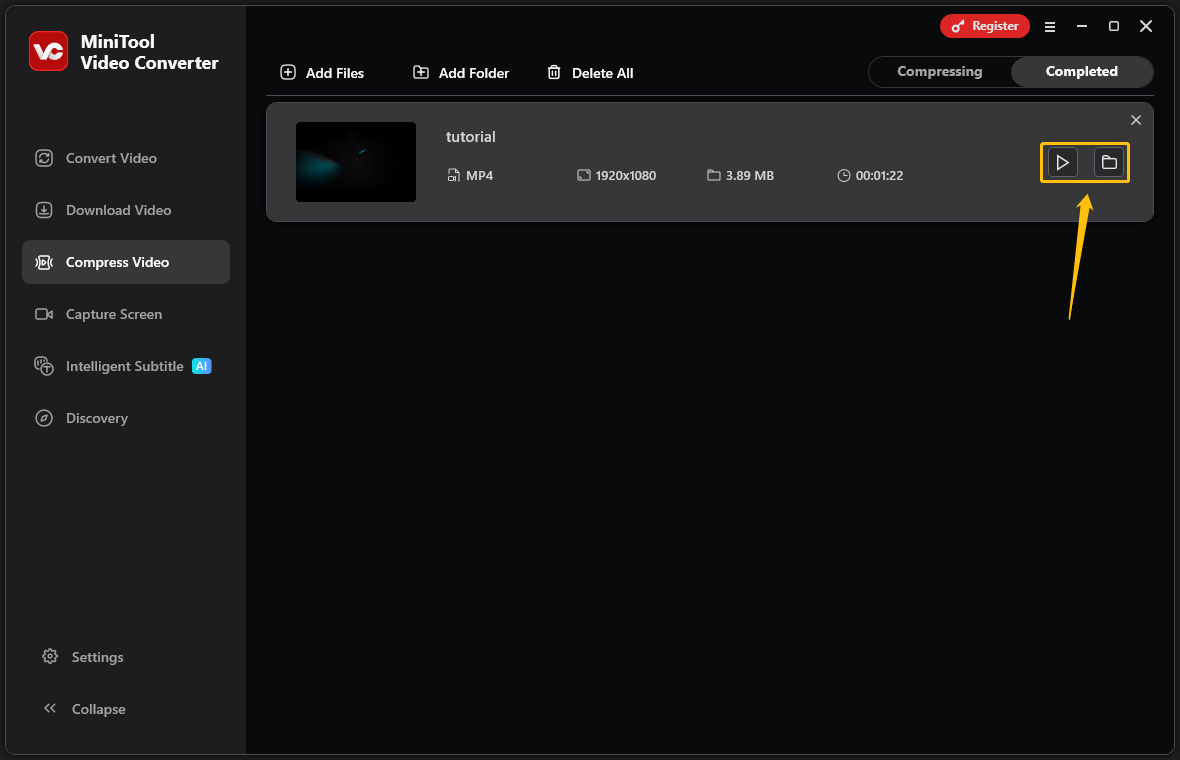The image size is (1180, 760).
Task: Switch to the Completed tab
Action: click(x=1081, y=71)
